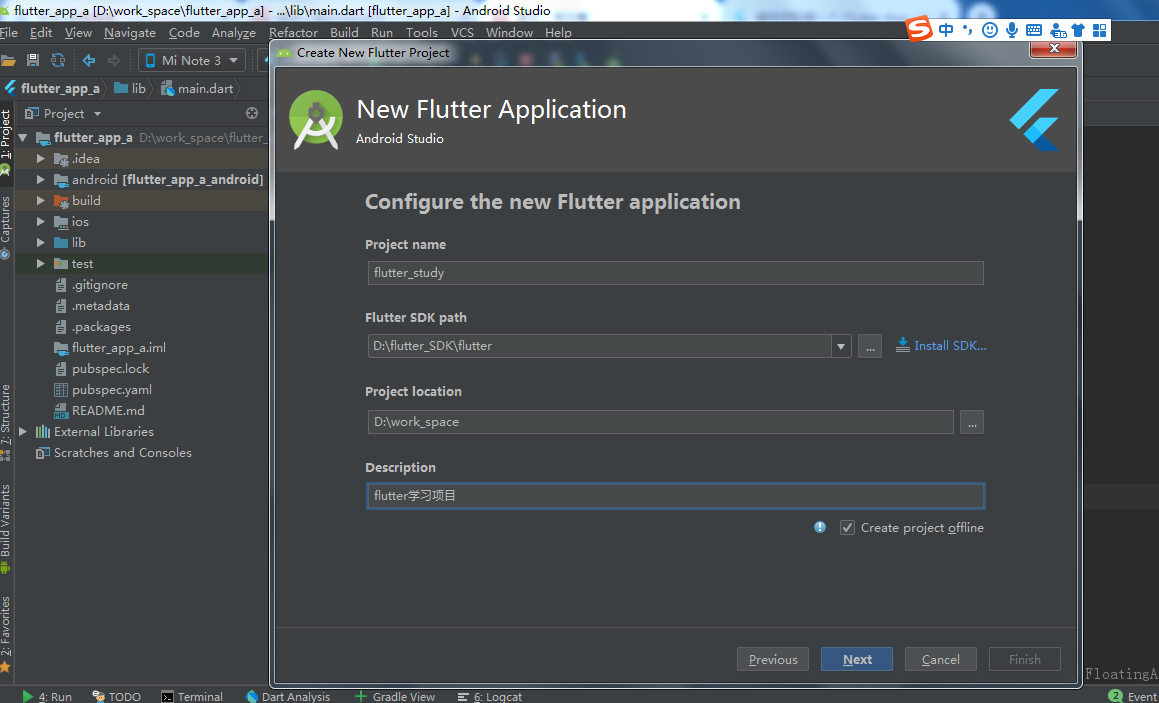Expand the android folder node
Image resolution: width=1159 pixels, height=703 pixels.
point(41,180)
